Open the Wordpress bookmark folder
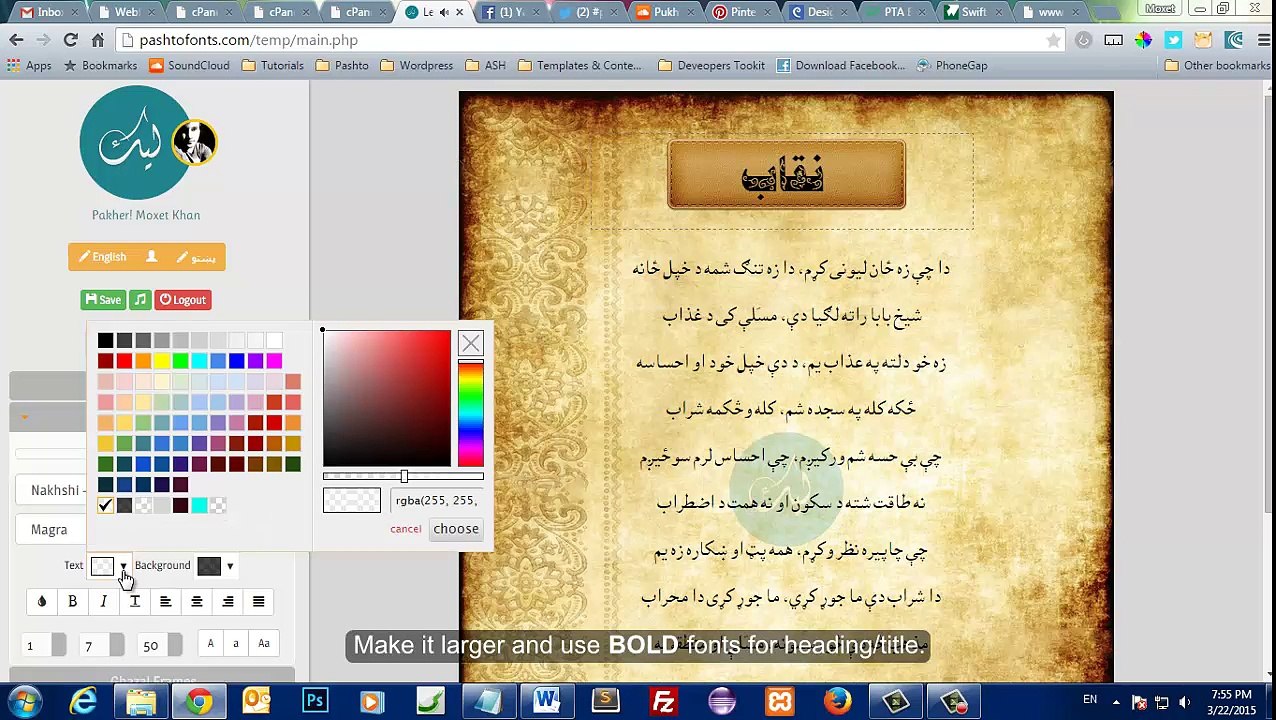The image size is (1276, 720). tap(417, 65)
